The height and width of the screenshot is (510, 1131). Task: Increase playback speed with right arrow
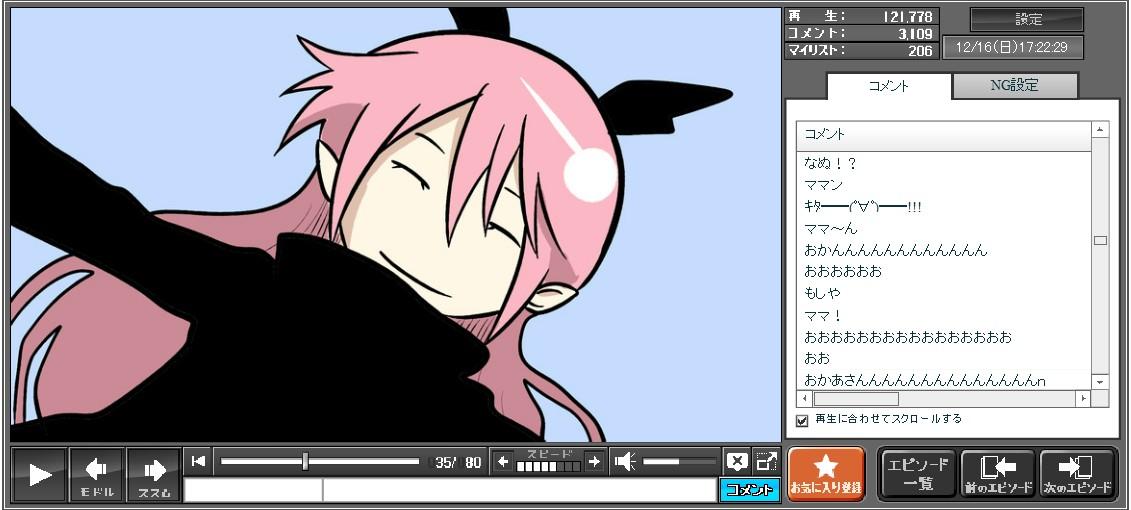click(x=594, y=461)
